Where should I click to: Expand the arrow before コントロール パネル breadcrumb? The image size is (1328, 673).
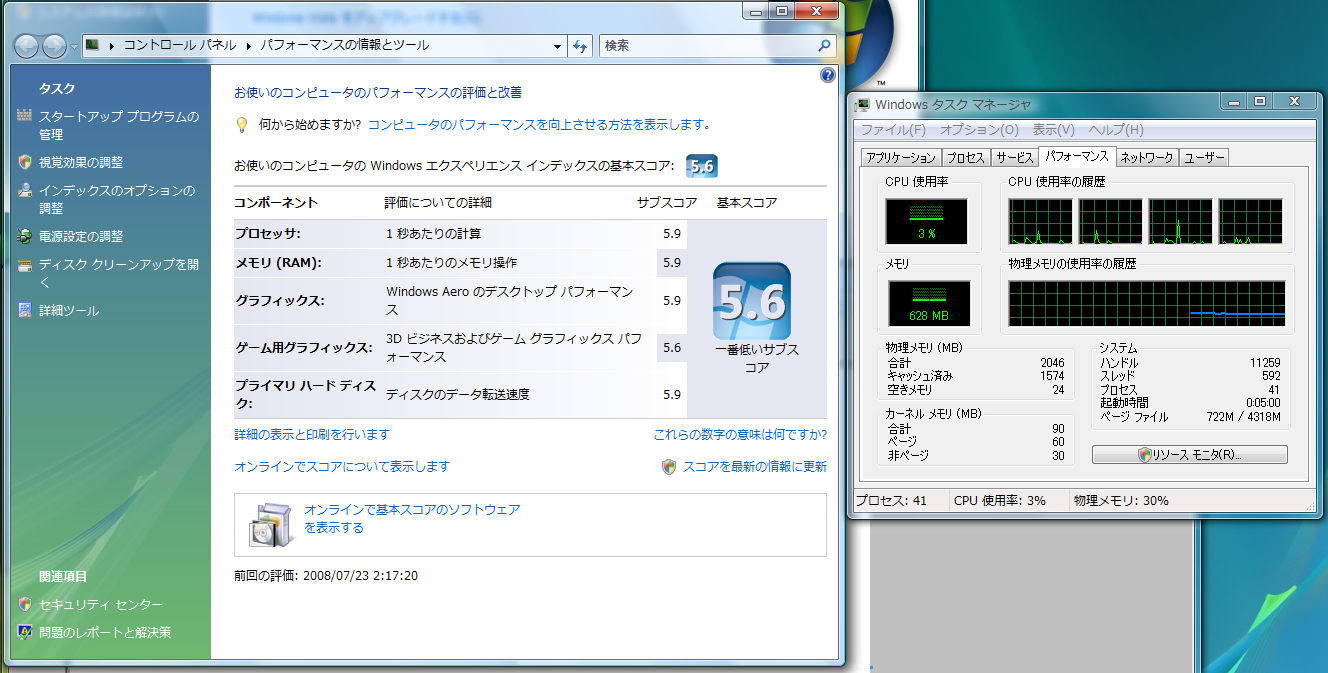pos(111,46)
